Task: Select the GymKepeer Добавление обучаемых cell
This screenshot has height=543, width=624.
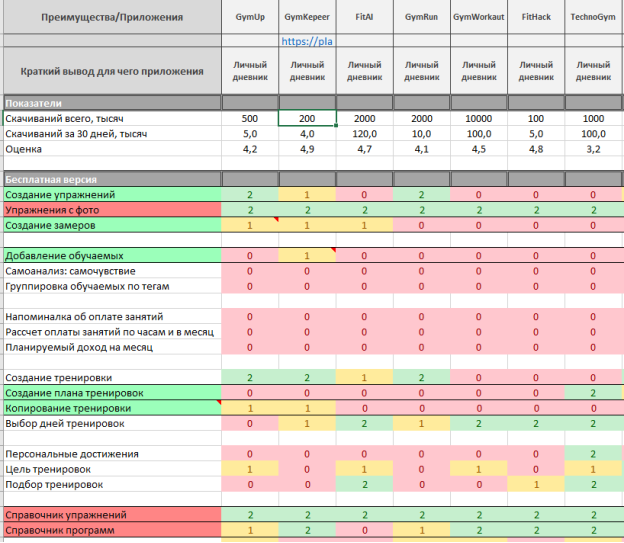Action: coord(307,256)
